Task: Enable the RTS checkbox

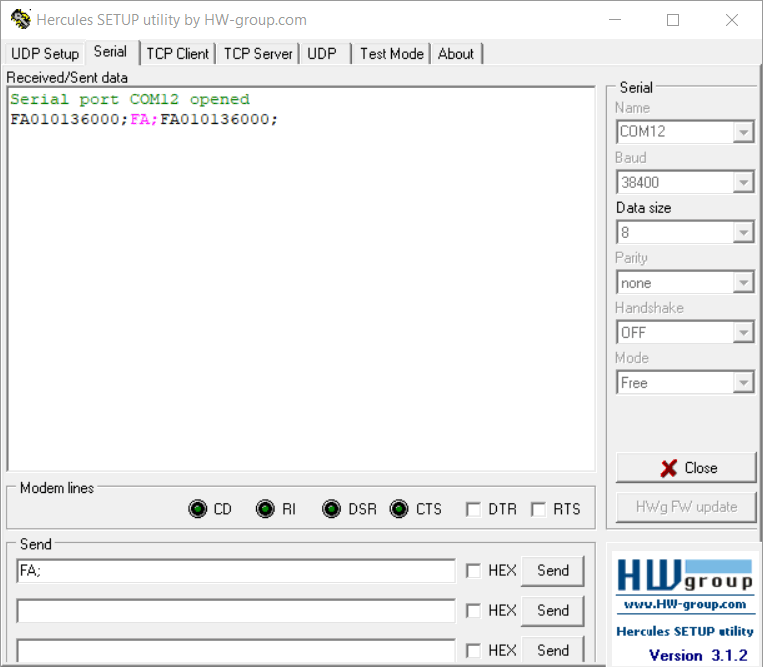Action: (x=538, y=510)
